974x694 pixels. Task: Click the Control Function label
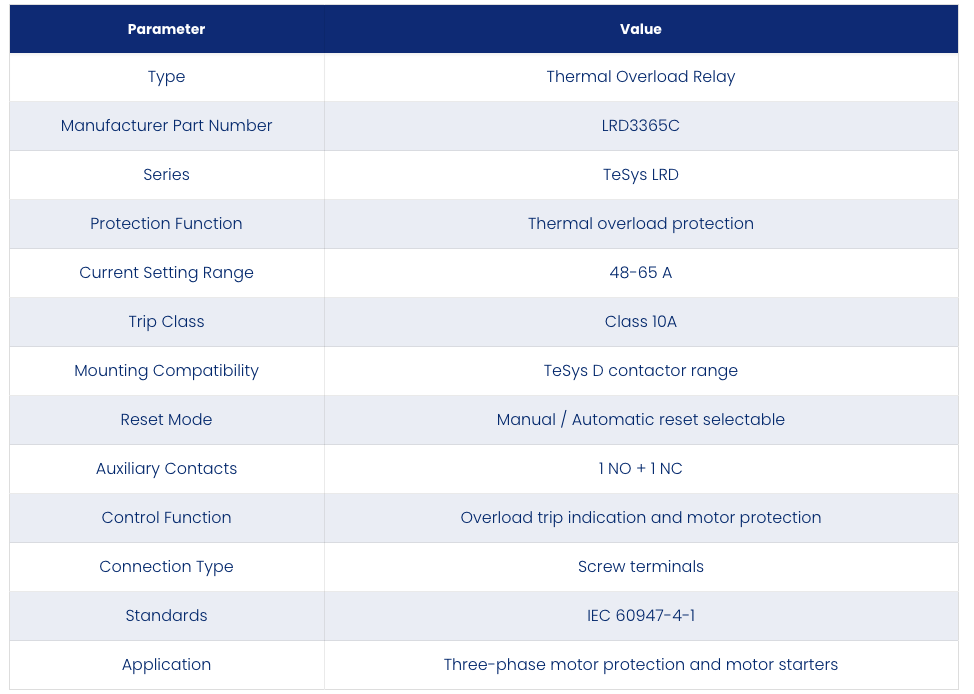[x=166, y=518]
